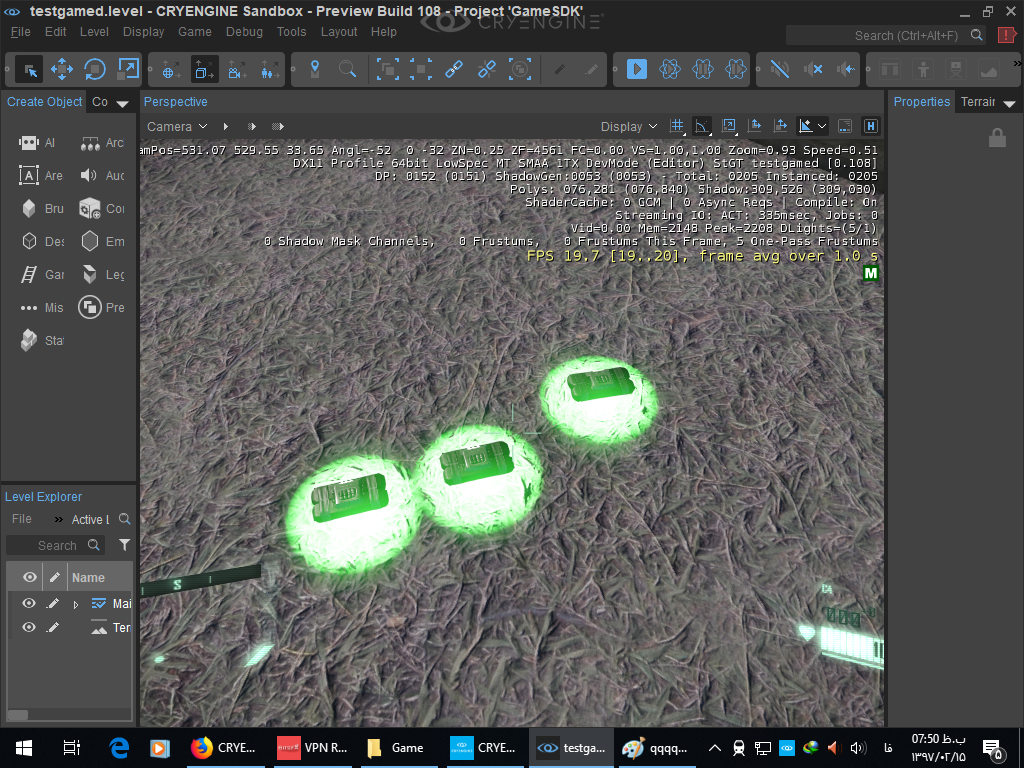Open the tab list arrow beside Terrain tab

click(x=1010, y=104)
